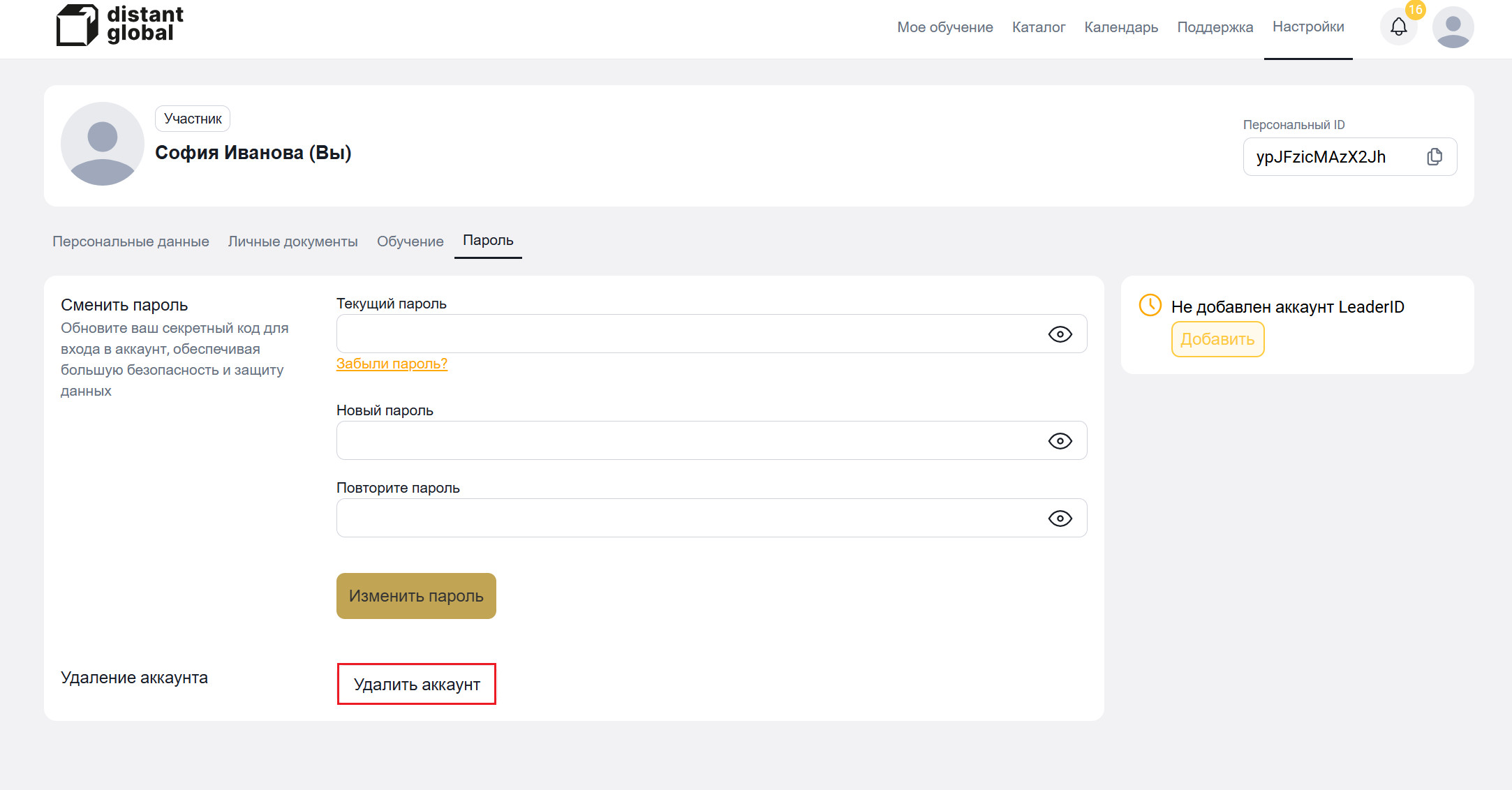Click the name София Иванова (Вы)
Viewport: 1512px width, 790px height.
[x=253, y=153]
